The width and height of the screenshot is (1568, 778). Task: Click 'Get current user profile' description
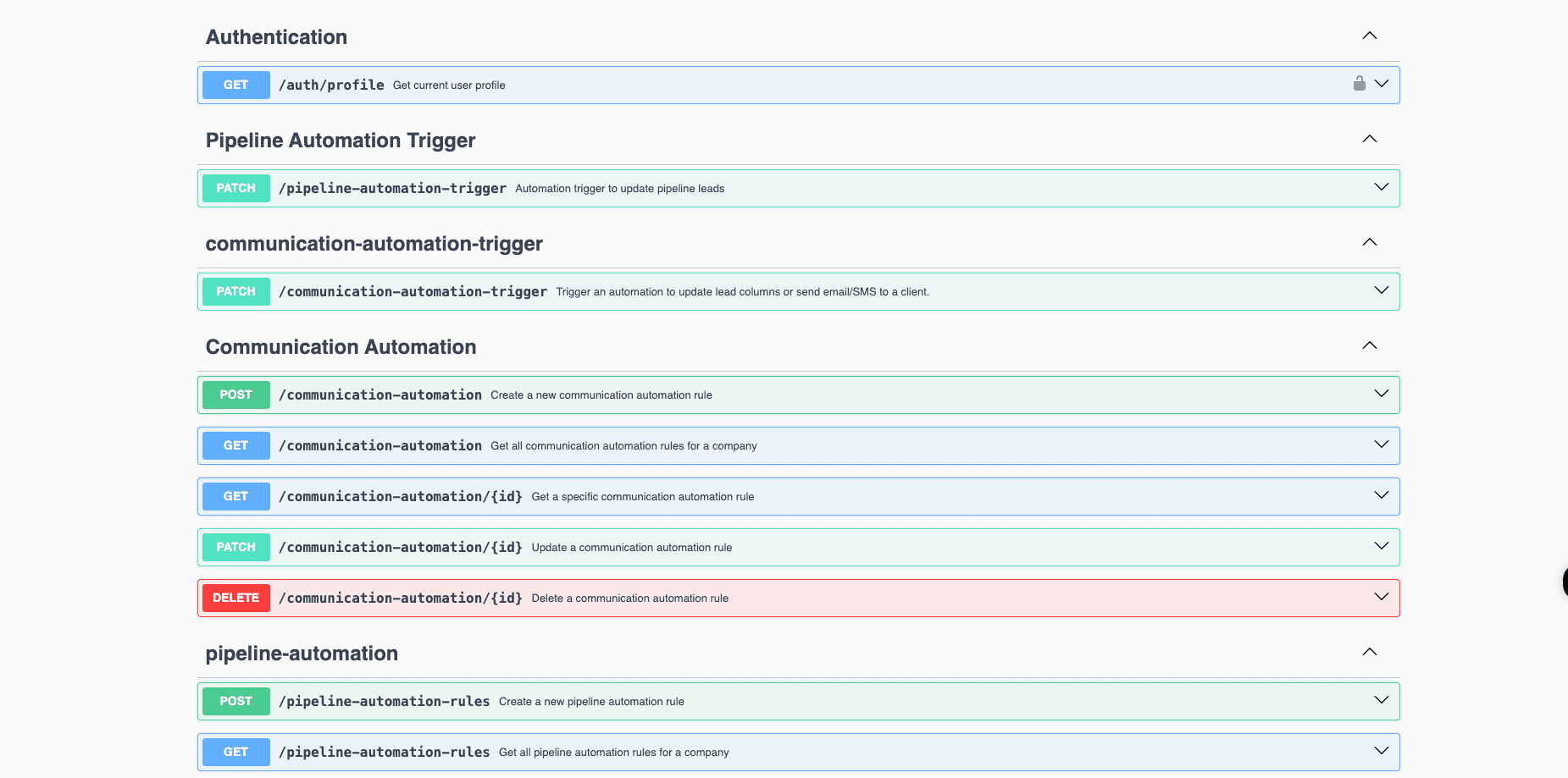click(x=449, y=86)
